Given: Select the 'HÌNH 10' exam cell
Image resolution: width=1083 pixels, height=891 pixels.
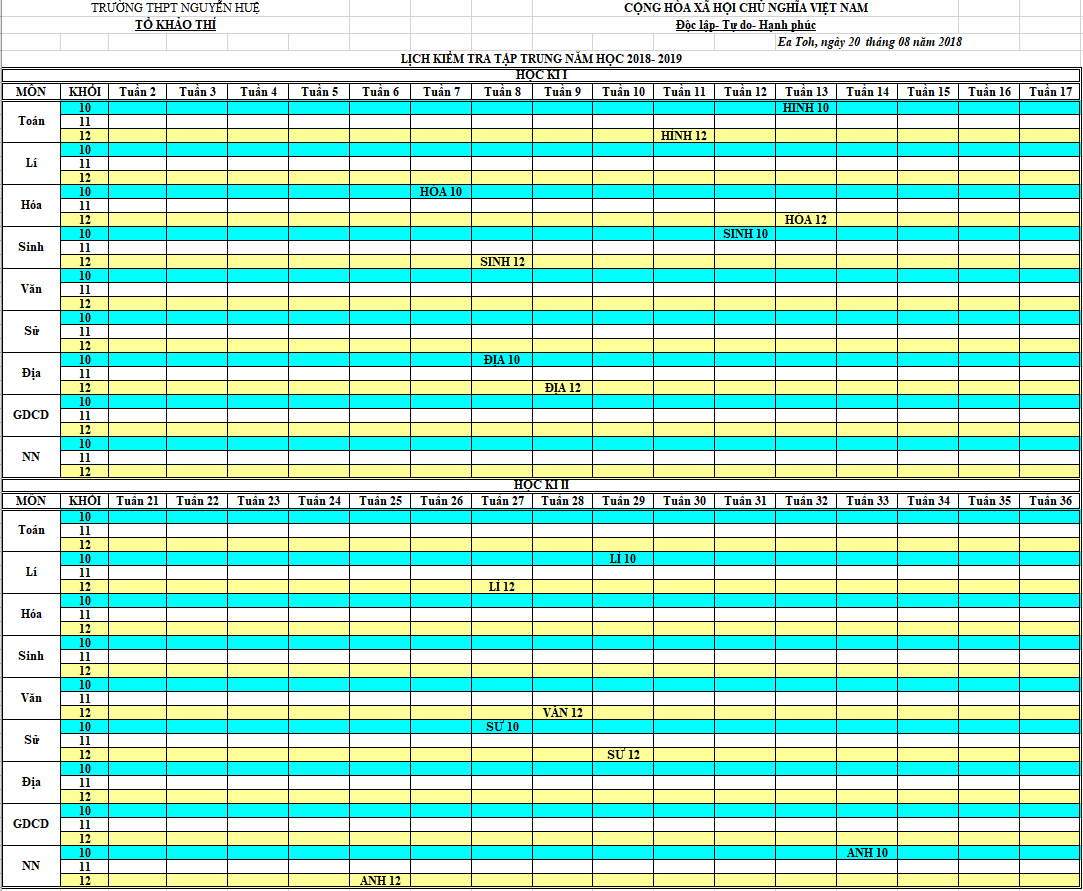Looking at the screenshot, I should (806, 108).
